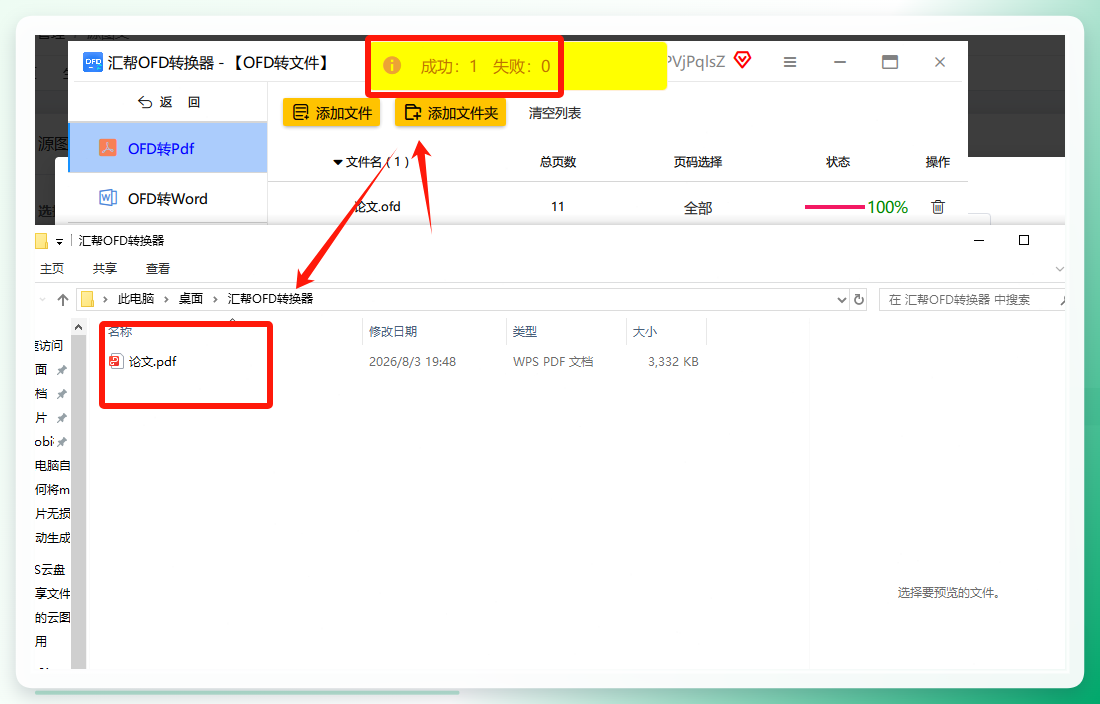
Task: Sort files by 类型 column
Action: tap(525, 332)
